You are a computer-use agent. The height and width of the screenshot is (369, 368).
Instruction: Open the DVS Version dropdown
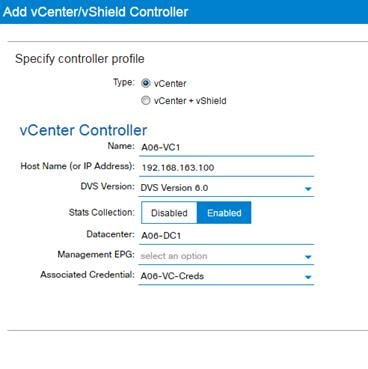(226, 188)
